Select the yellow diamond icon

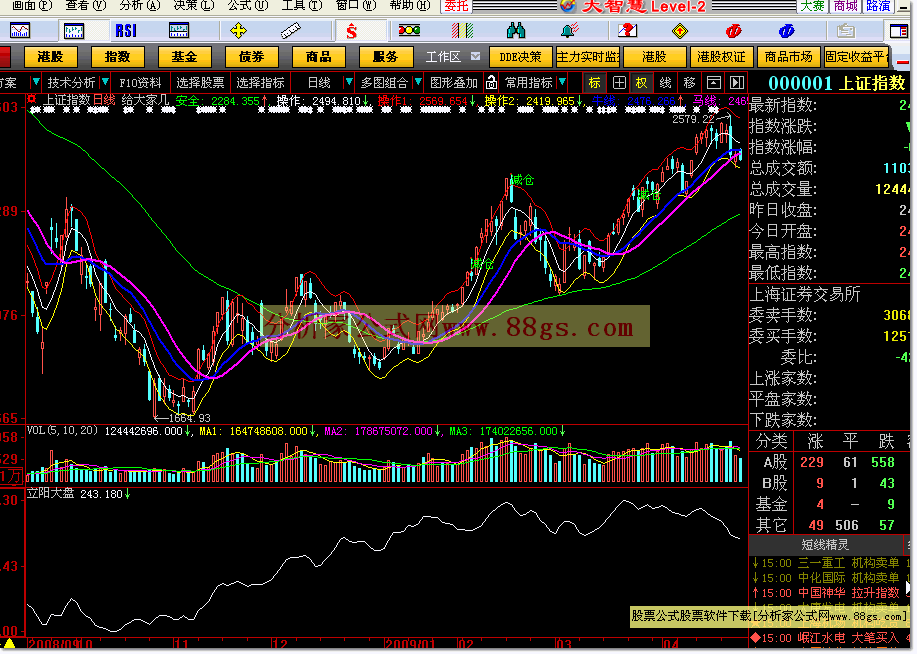click(x=680, y=30)
